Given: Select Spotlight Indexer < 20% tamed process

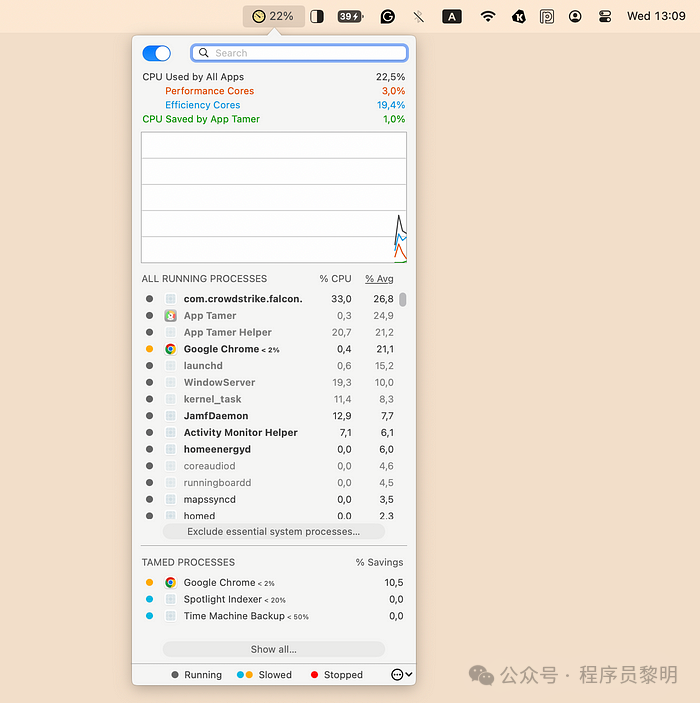Looking at the screenshot, I should (273, 599).
